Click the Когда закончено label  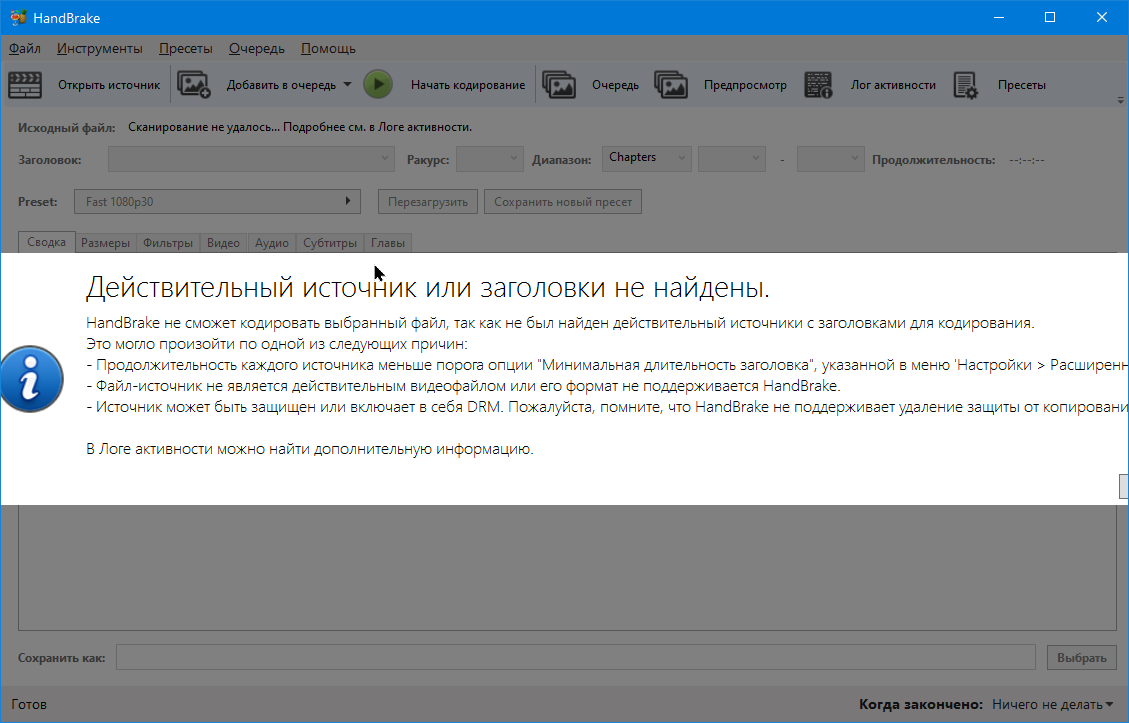coord(921,704)
